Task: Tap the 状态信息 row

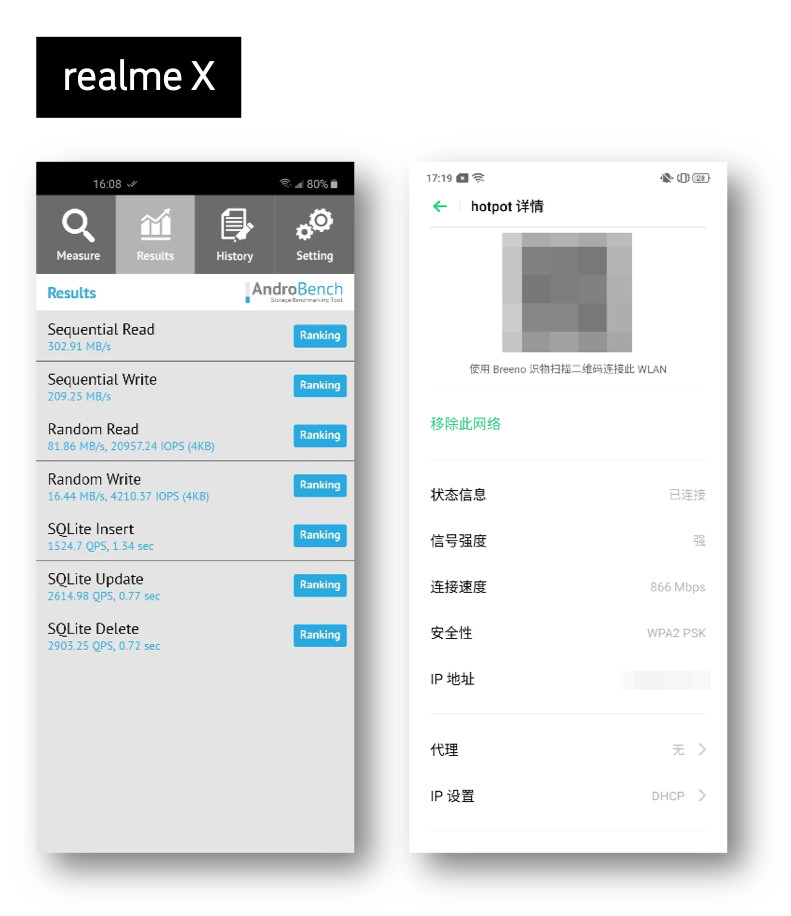Action: [568, 495]
